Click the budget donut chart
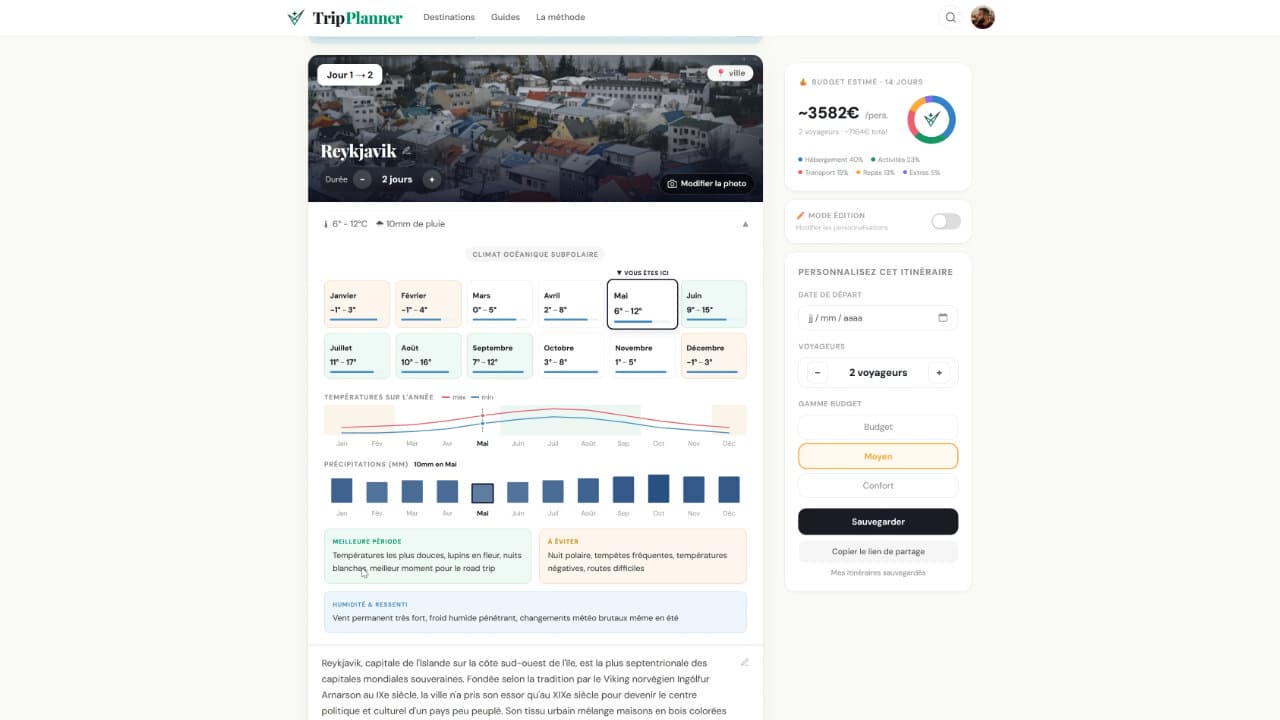The image size is (1280, 720). pos(931,119)
